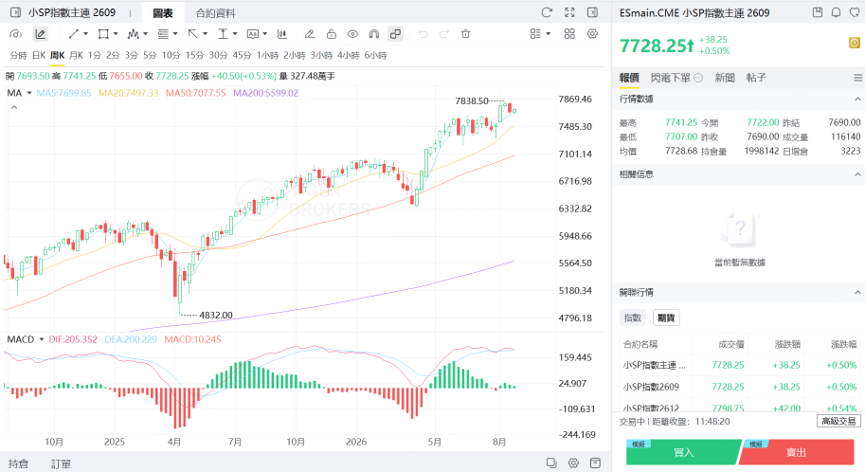Viewport: 865px width, 472px height.
Task: Click the red 賣出 sell button
Action: 797,452
